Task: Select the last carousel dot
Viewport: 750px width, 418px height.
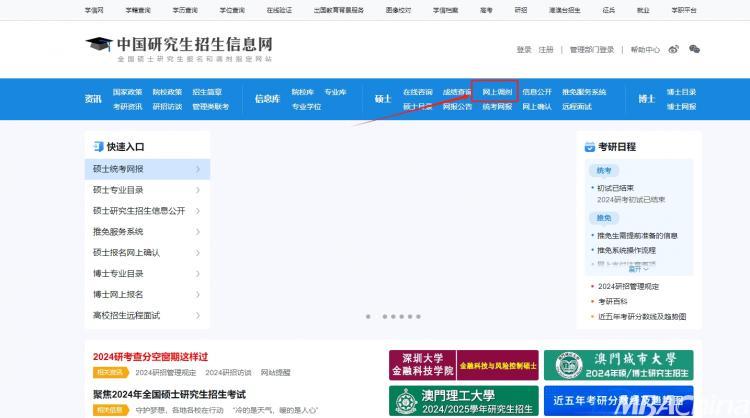Action: point(418,317)
